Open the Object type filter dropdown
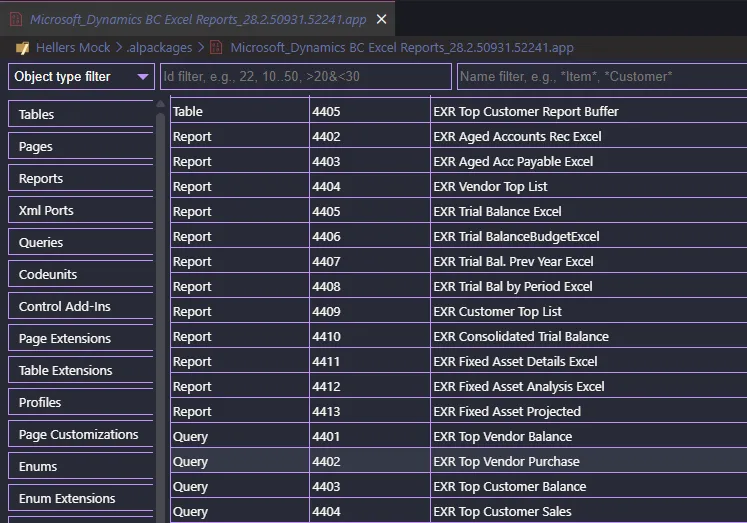Viewport: 747px width, 523px height. 81,77
